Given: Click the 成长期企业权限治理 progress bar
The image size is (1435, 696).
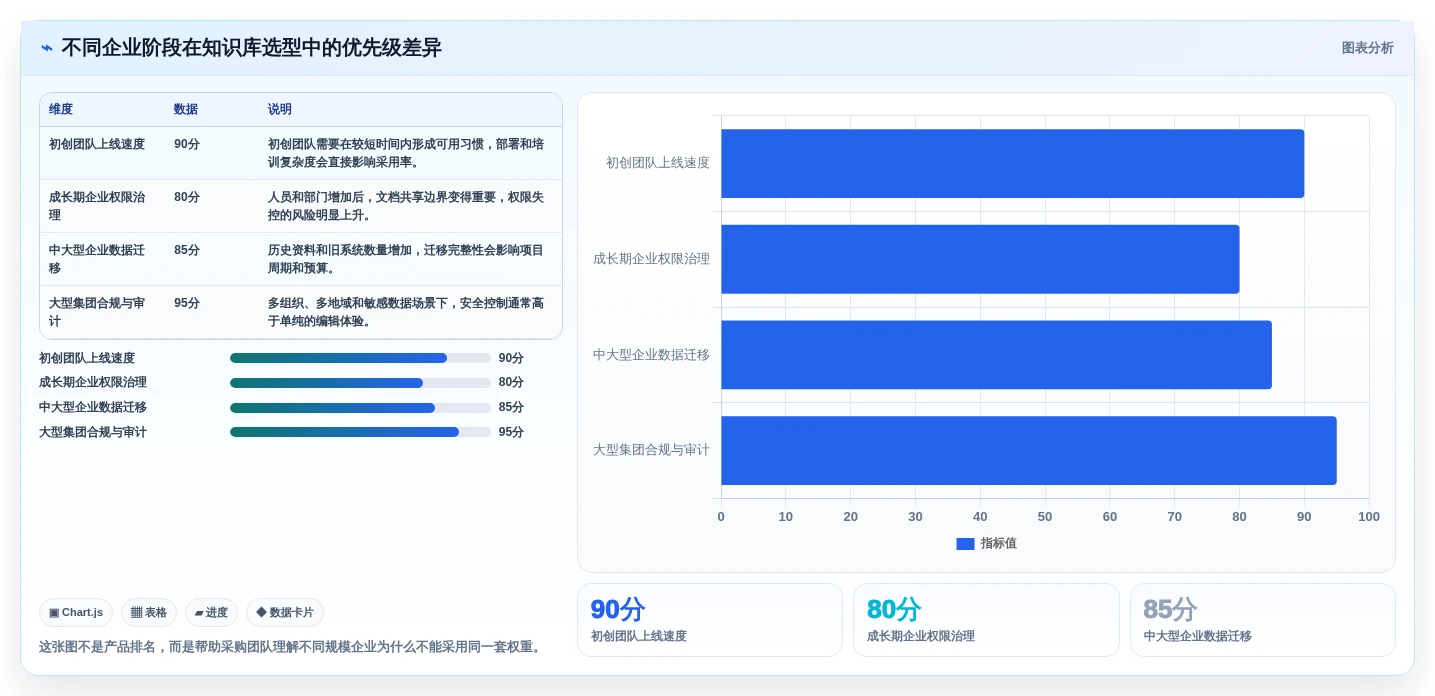Looking at the screenshot, I should click(360, 382).
